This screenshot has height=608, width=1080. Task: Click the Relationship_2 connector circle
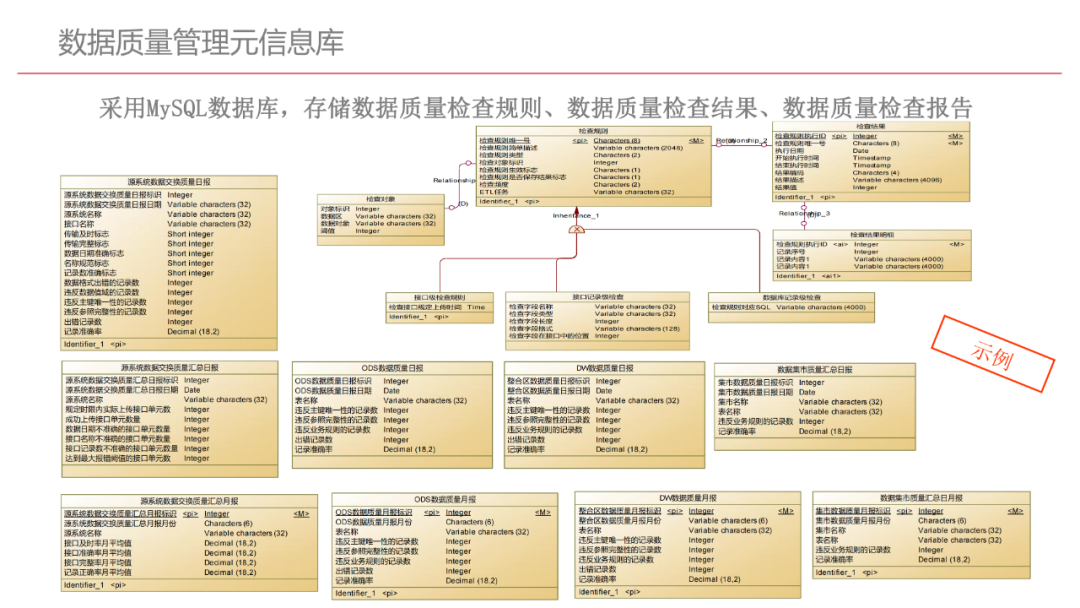[718, 143]
